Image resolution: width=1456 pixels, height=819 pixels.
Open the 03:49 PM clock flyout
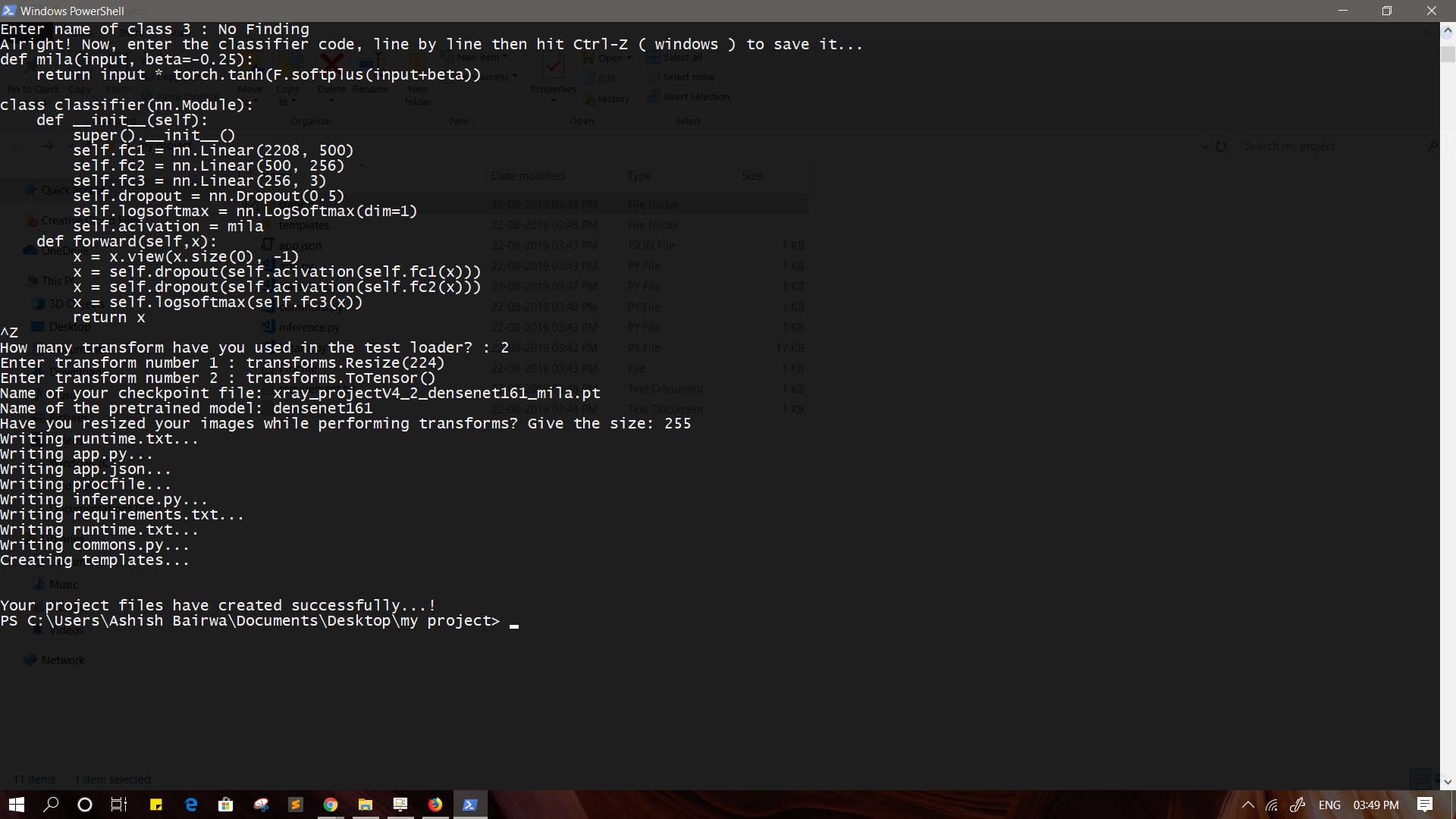[x=1376, y=805]
